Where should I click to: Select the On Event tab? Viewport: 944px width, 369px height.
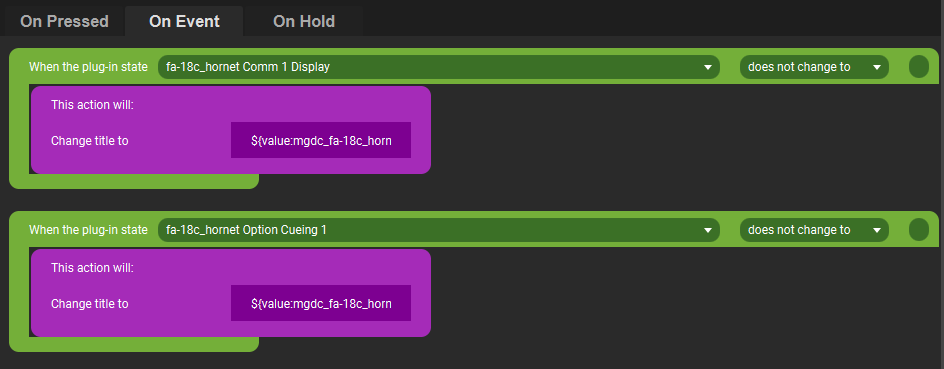click(x=184, y=22)
